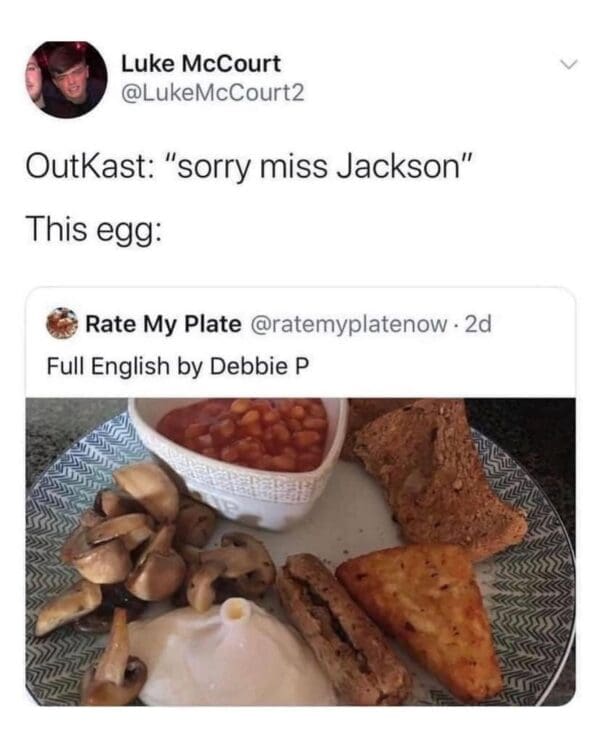The image size is (600, 749).
Task: Tap the baked beans bowl in photo
Action: [239, 459]
